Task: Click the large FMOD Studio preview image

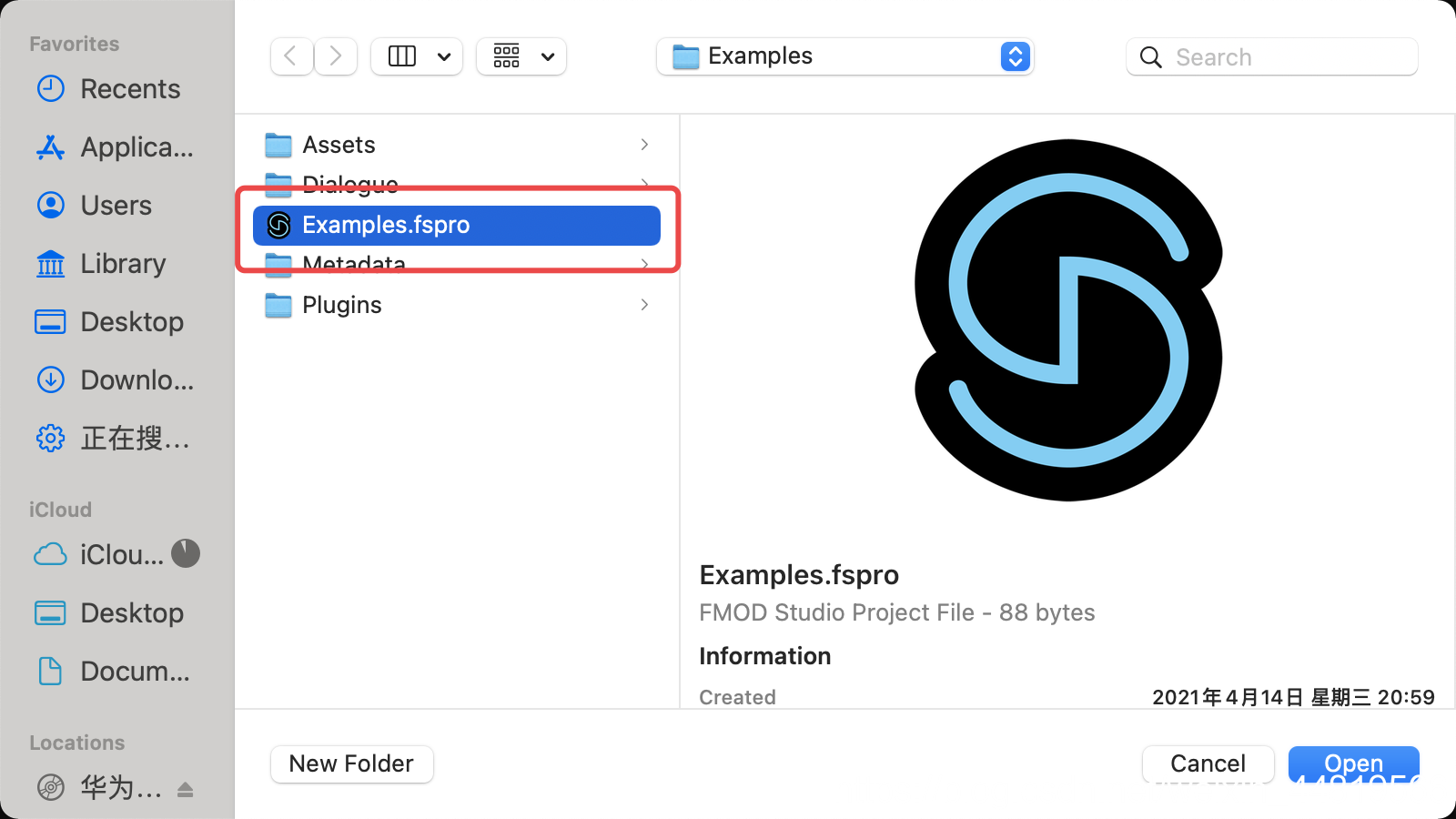Action: tap(1068, 319)
